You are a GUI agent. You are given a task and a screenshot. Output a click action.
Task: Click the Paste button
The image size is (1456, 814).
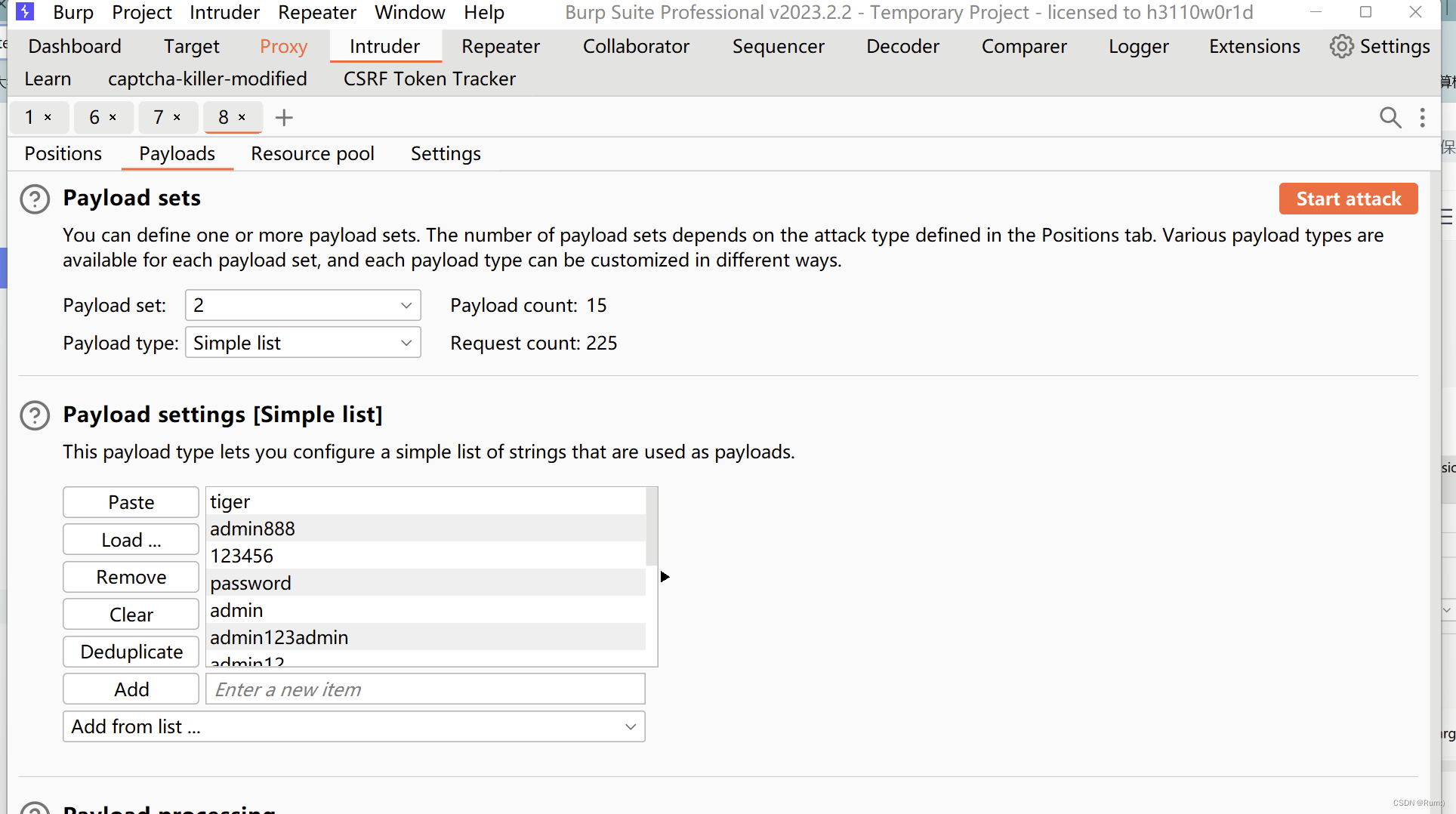coord(131,502)
